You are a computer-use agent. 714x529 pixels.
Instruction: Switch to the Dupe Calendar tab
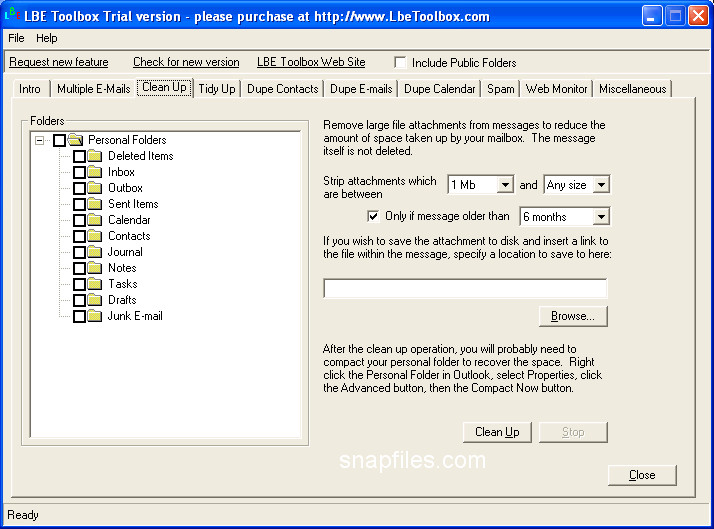coord(439,89)
